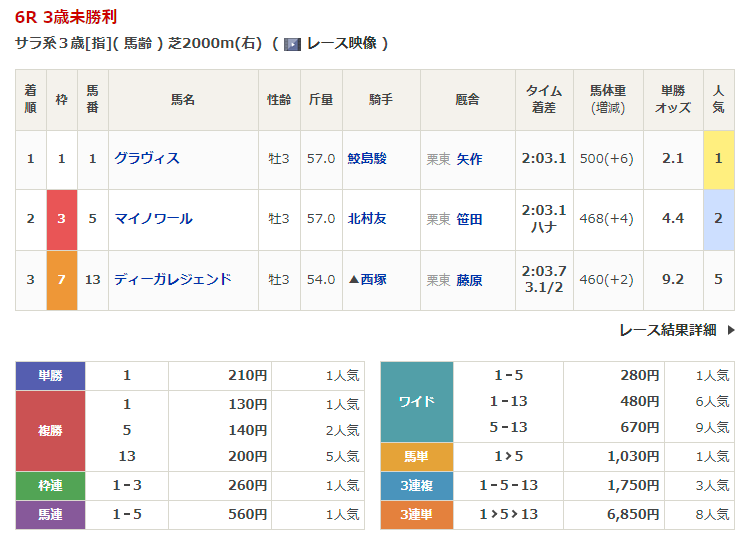The width and height of the screenshot is (755, 538).
Task: Open trainer 藤原 stable page
Action: coord(469,280)
